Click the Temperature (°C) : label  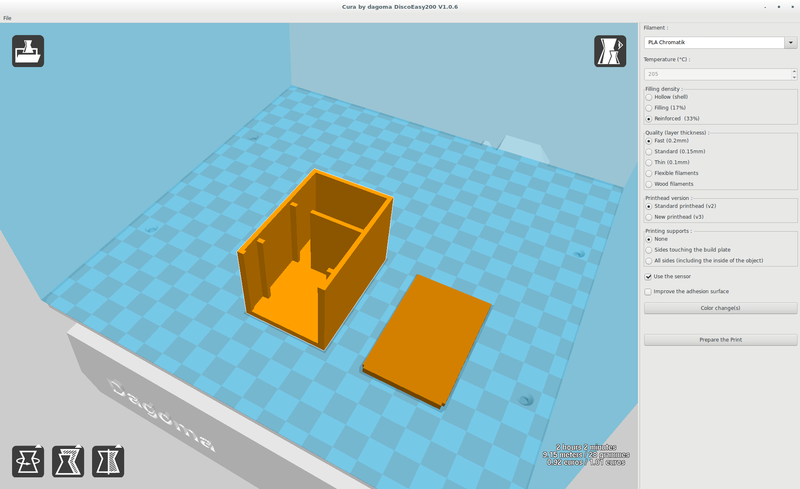pos(667,60)
